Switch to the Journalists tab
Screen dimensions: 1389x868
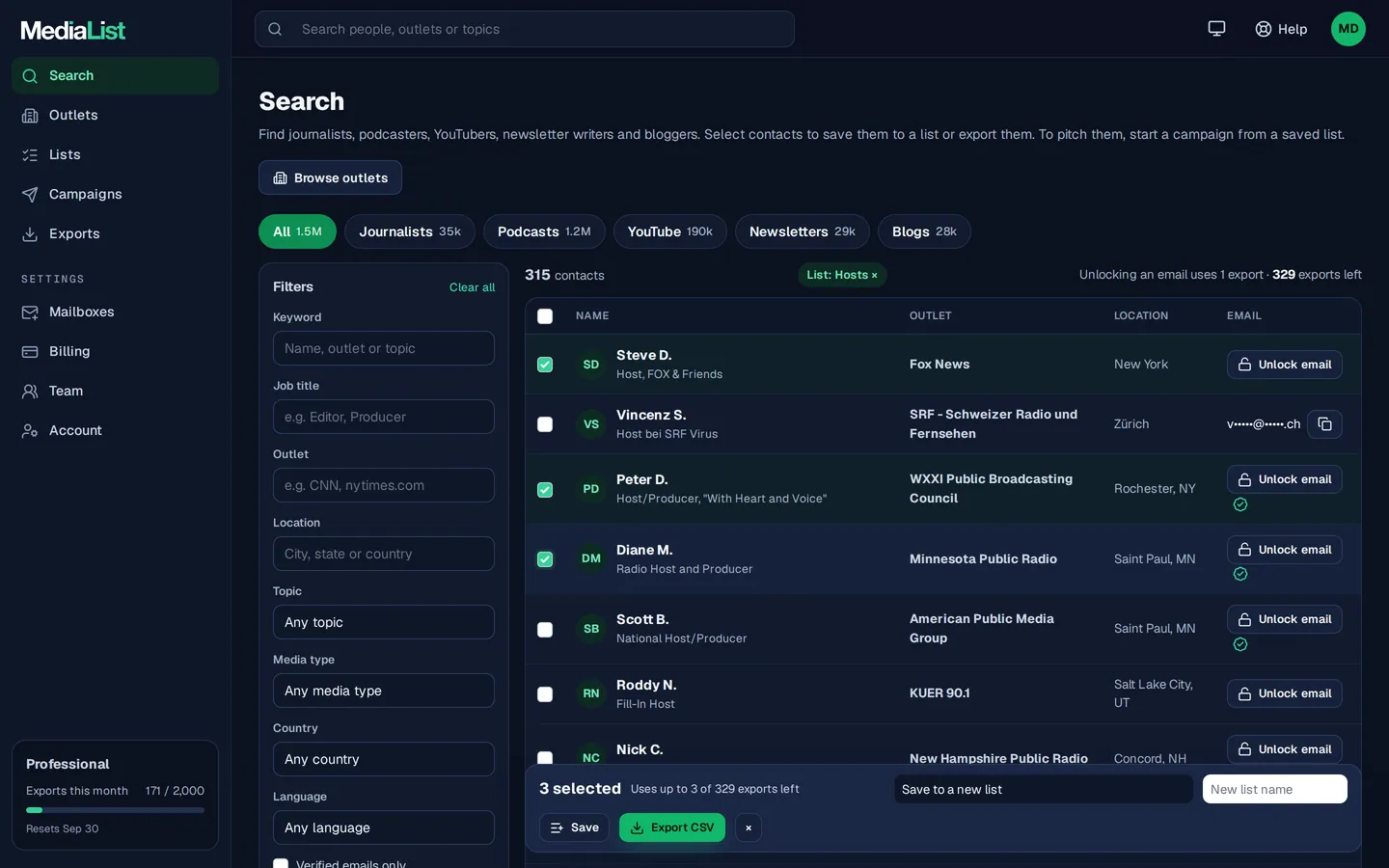point(410,231)
